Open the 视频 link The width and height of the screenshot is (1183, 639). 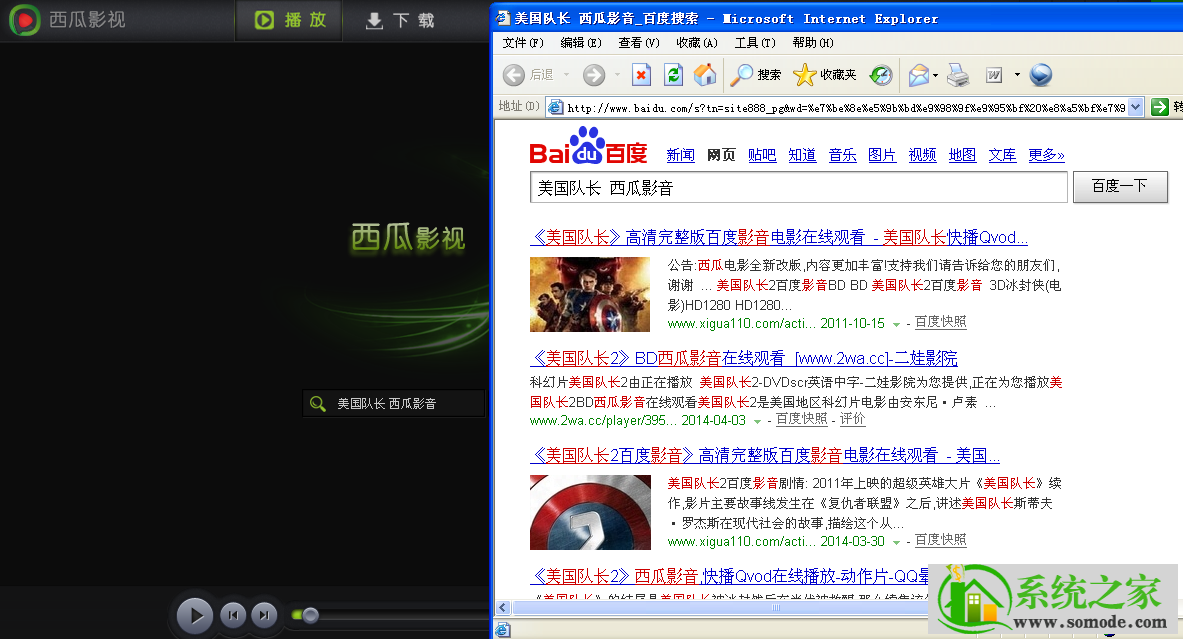[x=922, y=155]
